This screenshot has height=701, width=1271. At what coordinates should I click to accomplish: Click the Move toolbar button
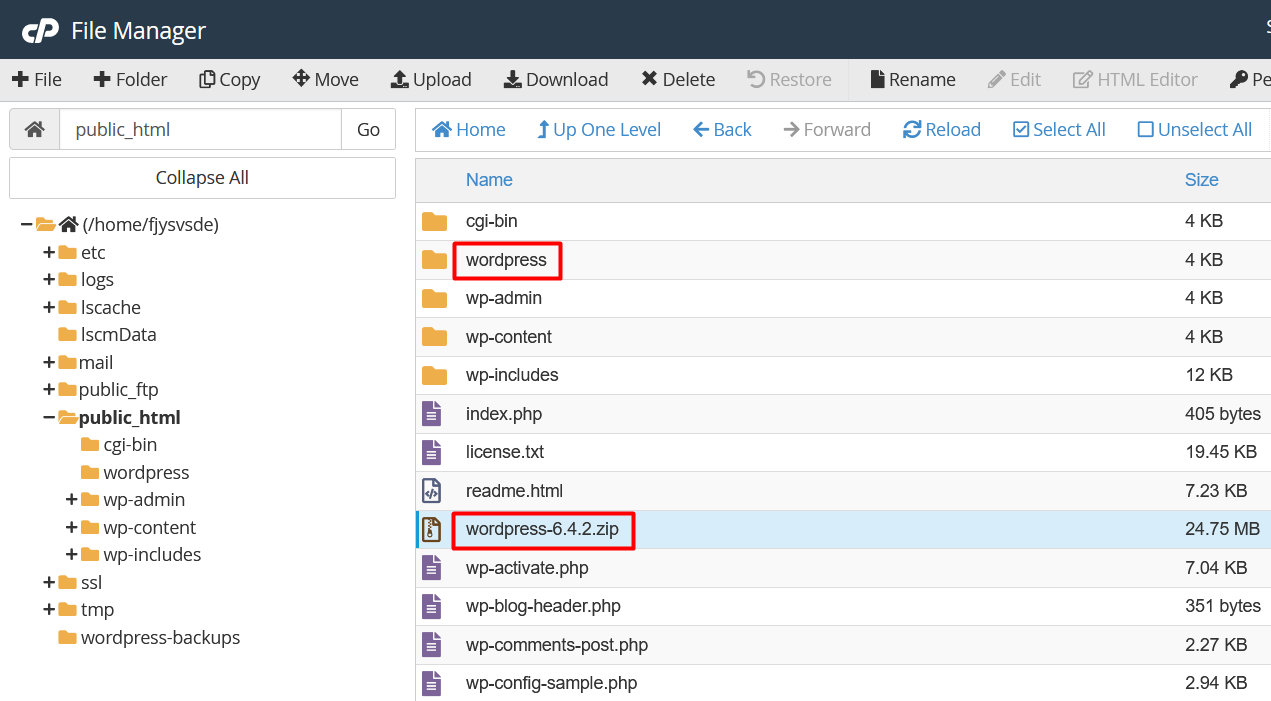click(x=325, y=80)
